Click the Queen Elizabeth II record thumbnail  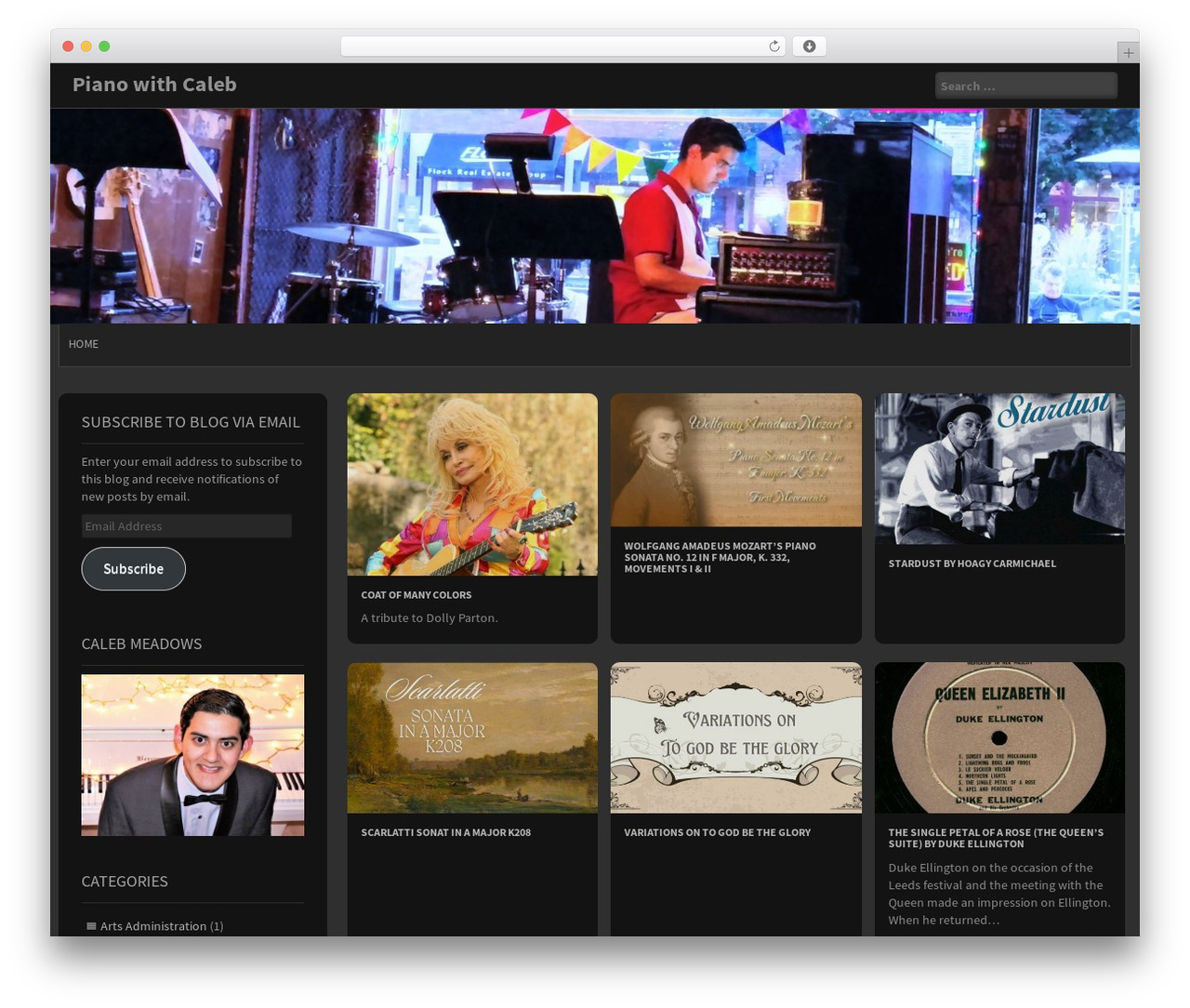tap(999, 738)
